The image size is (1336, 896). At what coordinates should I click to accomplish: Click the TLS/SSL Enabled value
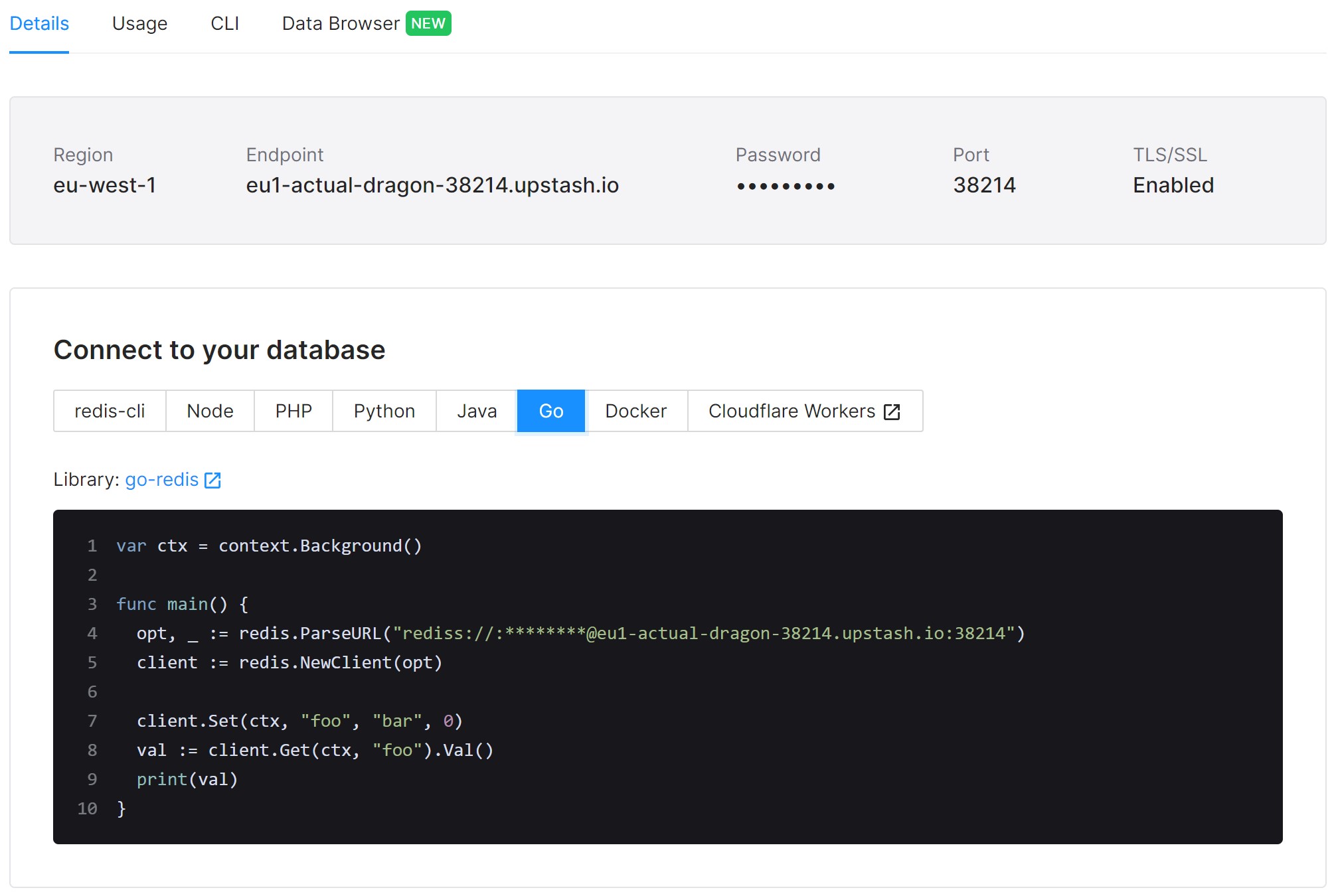click(1173, 185)
